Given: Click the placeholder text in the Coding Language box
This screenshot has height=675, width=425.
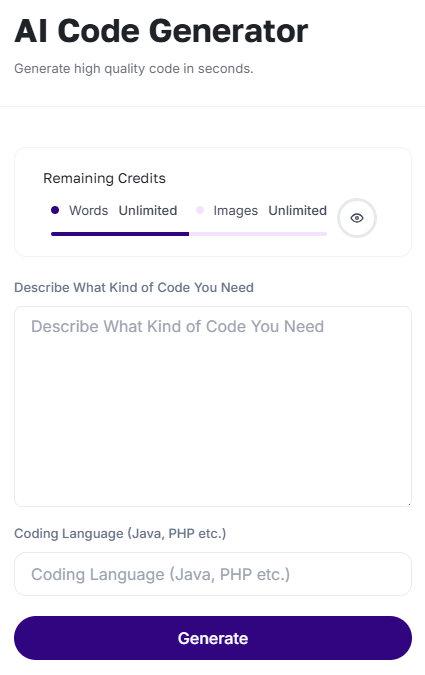Looking at the screenshot, I should pos(161,574).
